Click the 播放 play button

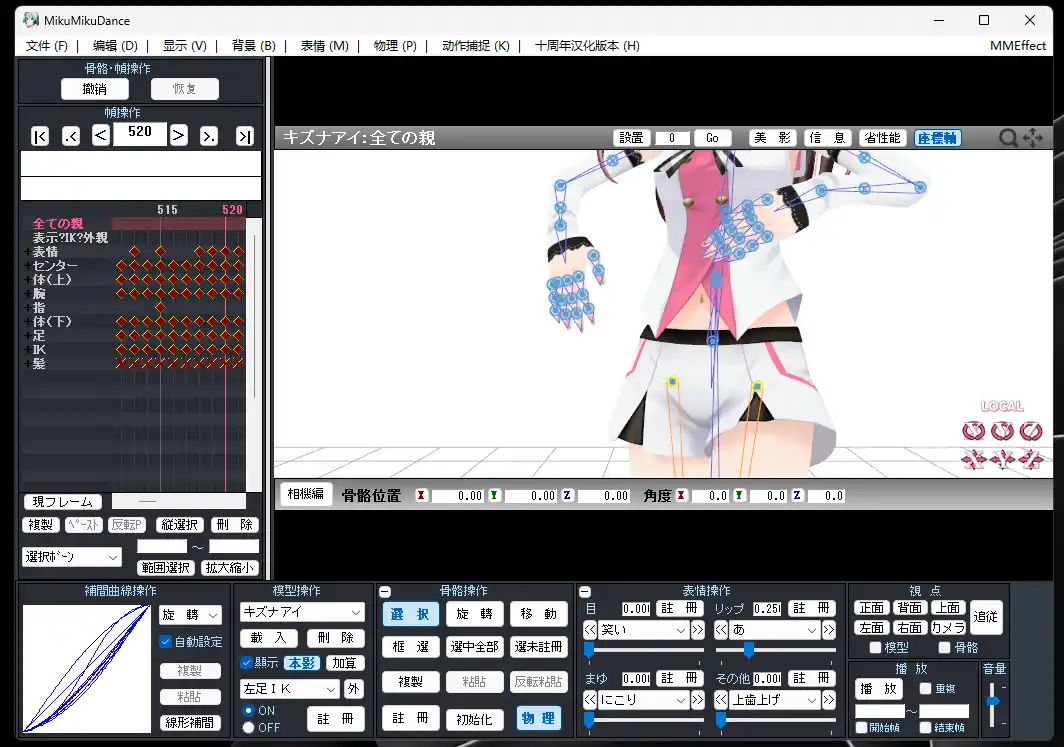click(x=879, y=689)
